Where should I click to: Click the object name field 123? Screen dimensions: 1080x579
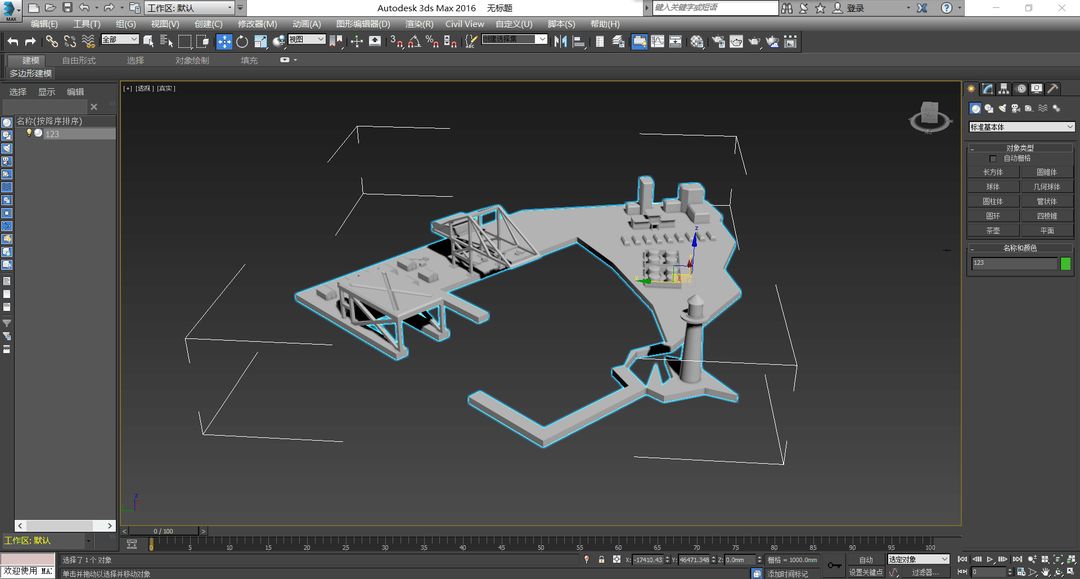[1013, 263]
